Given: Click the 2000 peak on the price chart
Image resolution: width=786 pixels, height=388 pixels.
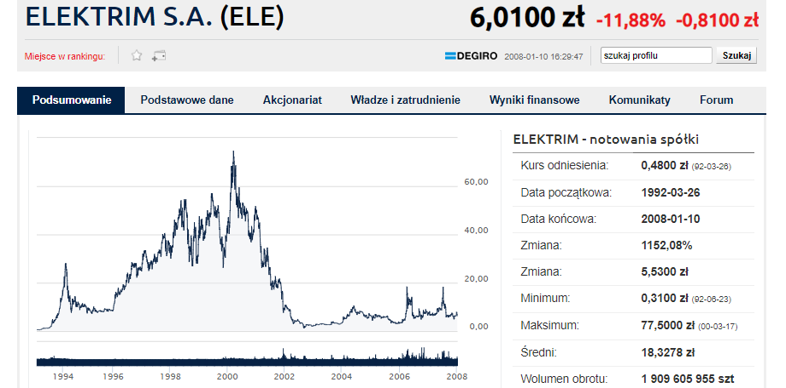Looking at the screenshot, I should (233, 152).
